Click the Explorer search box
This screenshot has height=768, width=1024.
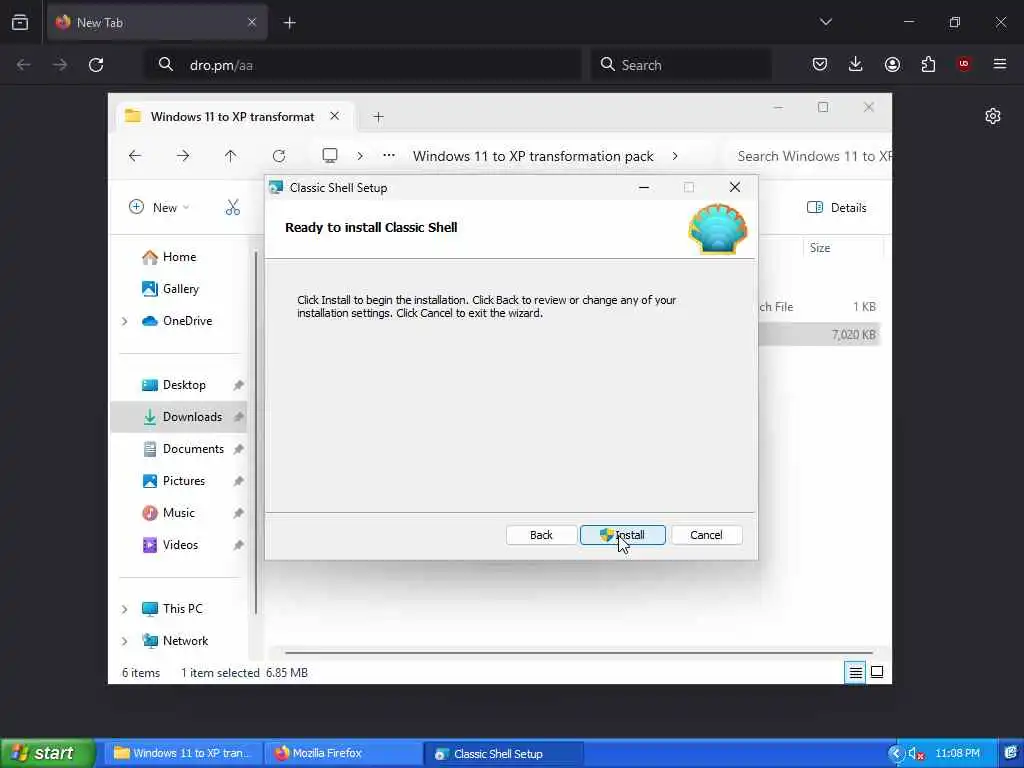808,156
